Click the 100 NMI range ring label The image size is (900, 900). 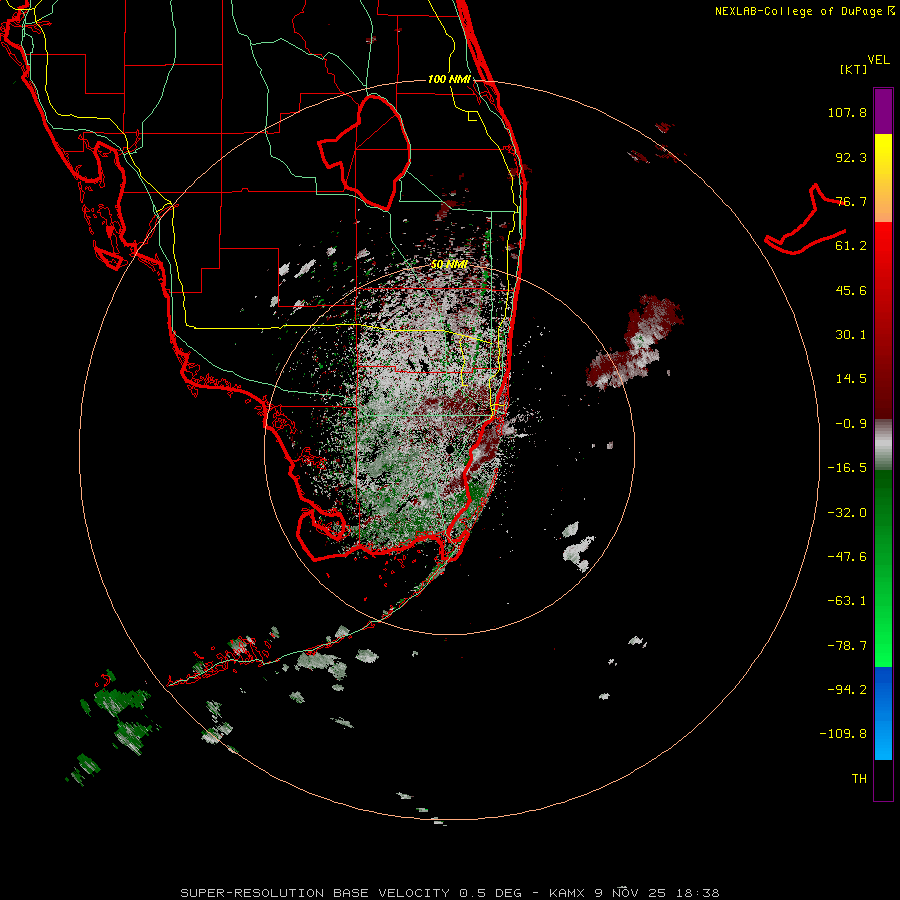449,79
